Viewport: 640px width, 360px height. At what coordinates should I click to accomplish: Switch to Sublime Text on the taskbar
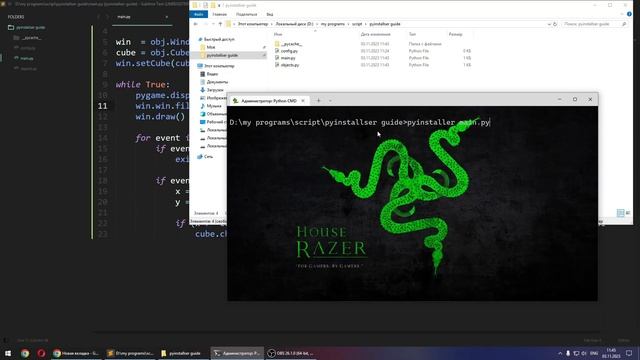(129, 353)
